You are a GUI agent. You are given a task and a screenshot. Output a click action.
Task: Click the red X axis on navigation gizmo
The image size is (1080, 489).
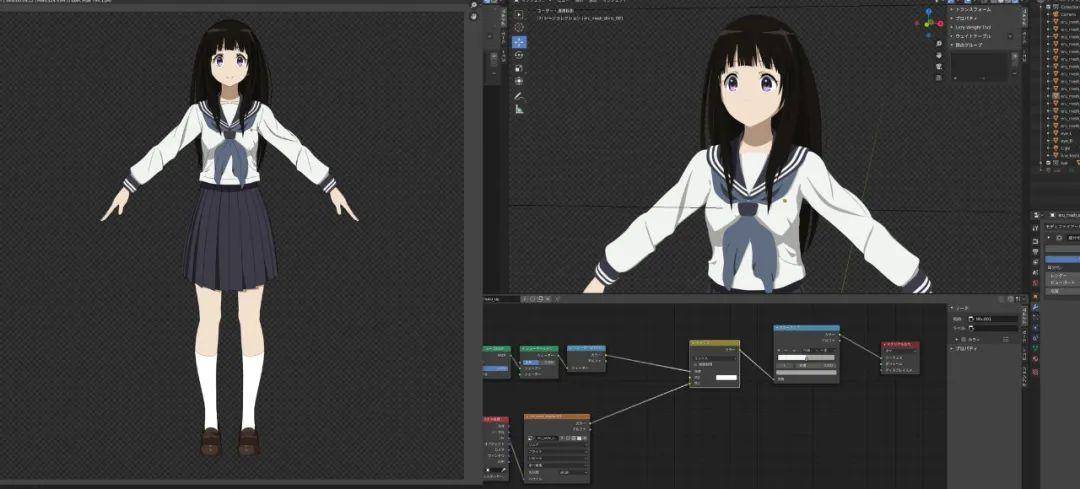939,23
